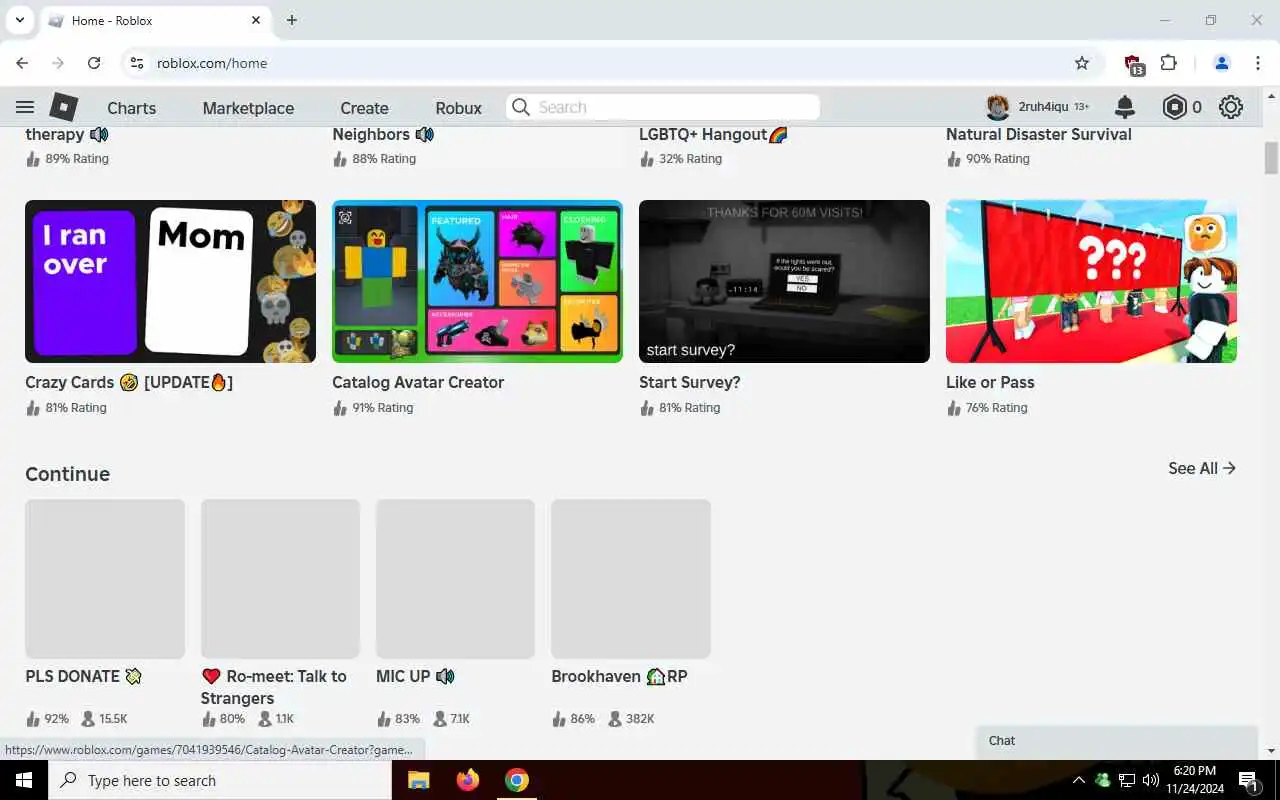
Task: Click the Neighbors game title
Action: click(x=383, y=134)
